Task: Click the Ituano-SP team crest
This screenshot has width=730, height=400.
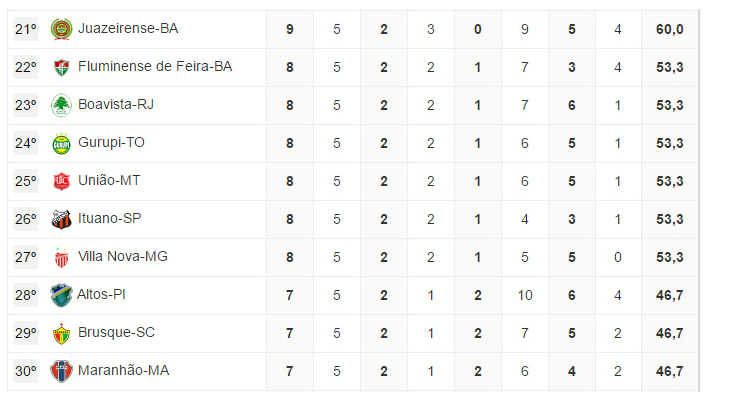Action: [x=61, y=219]
